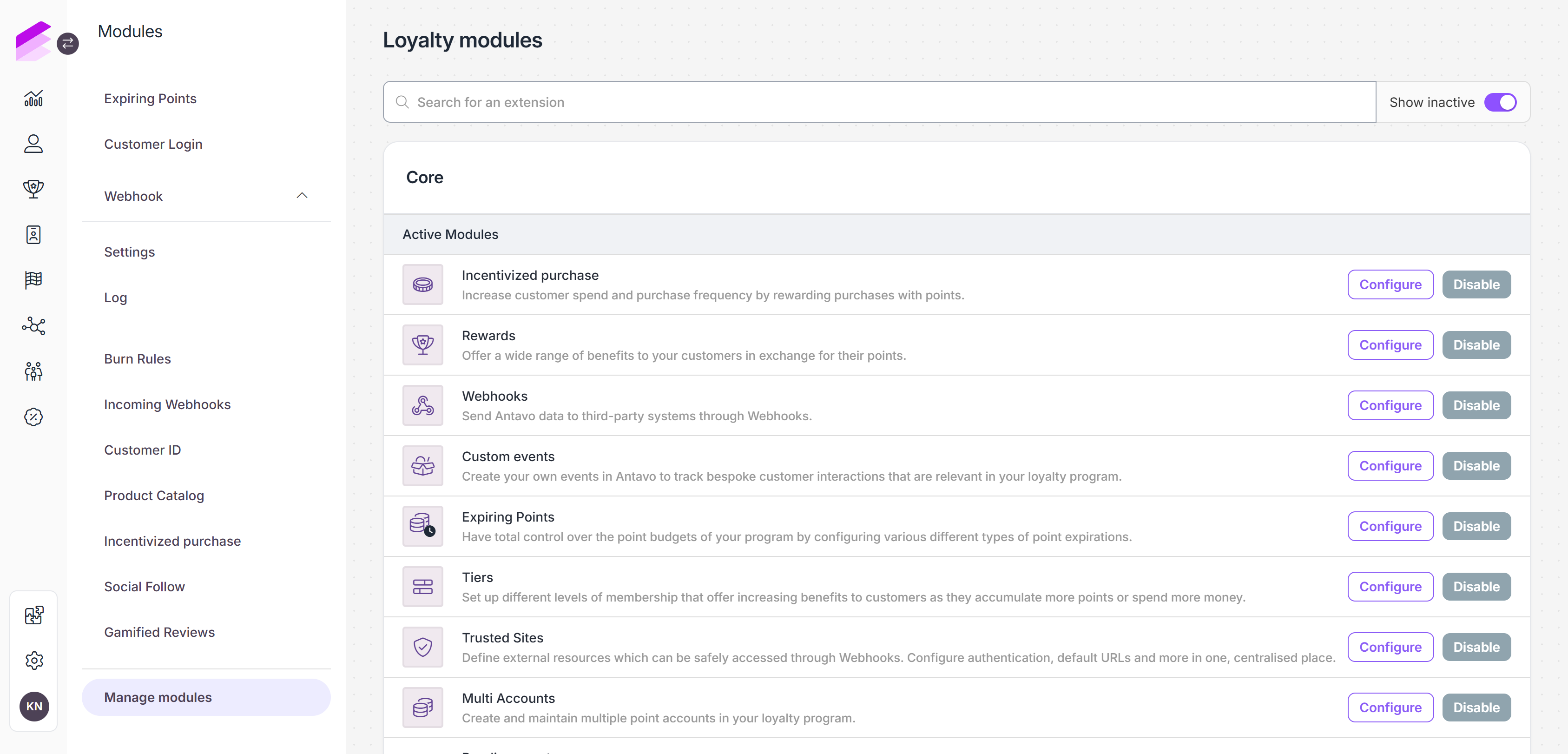
Task: Open the people group icon in sidebar
Action: (33, 371)
